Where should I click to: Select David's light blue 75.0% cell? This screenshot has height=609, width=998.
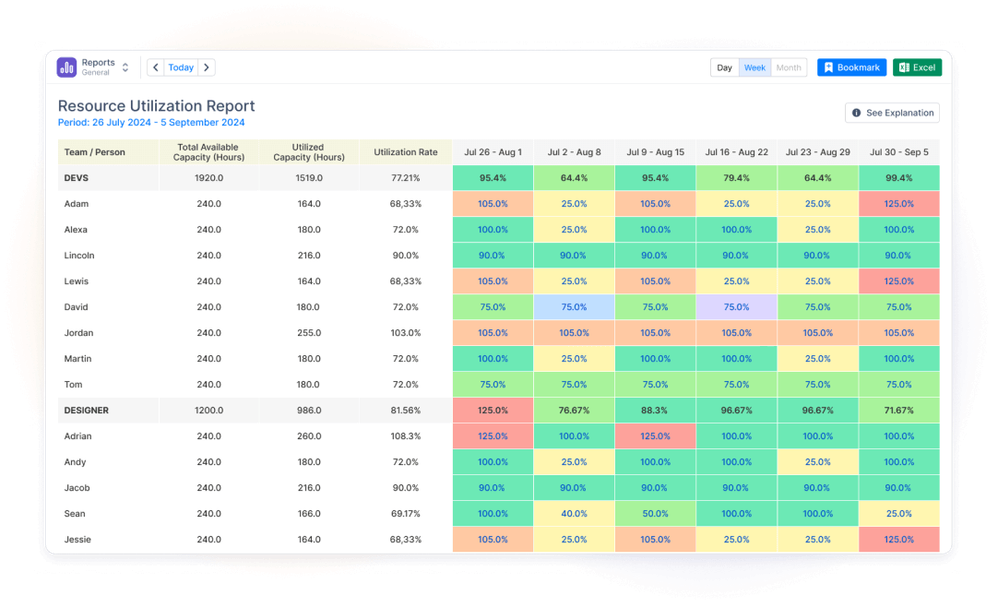tap(573, 307)
